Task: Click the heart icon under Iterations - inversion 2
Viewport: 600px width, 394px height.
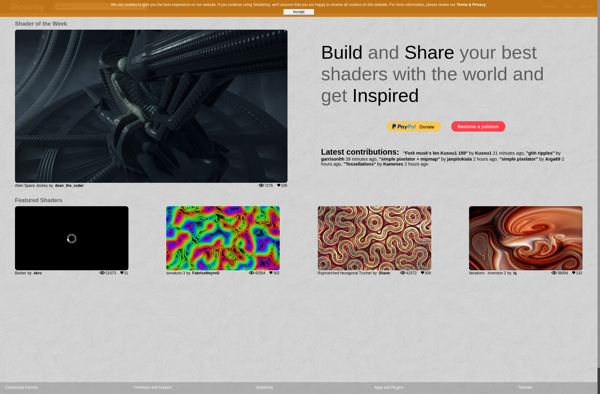Action: tap(574, 273)
